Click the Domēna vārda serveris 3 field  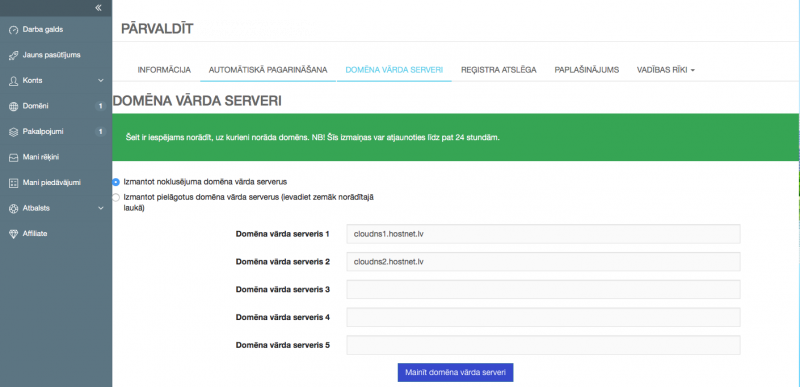point(543,290)
